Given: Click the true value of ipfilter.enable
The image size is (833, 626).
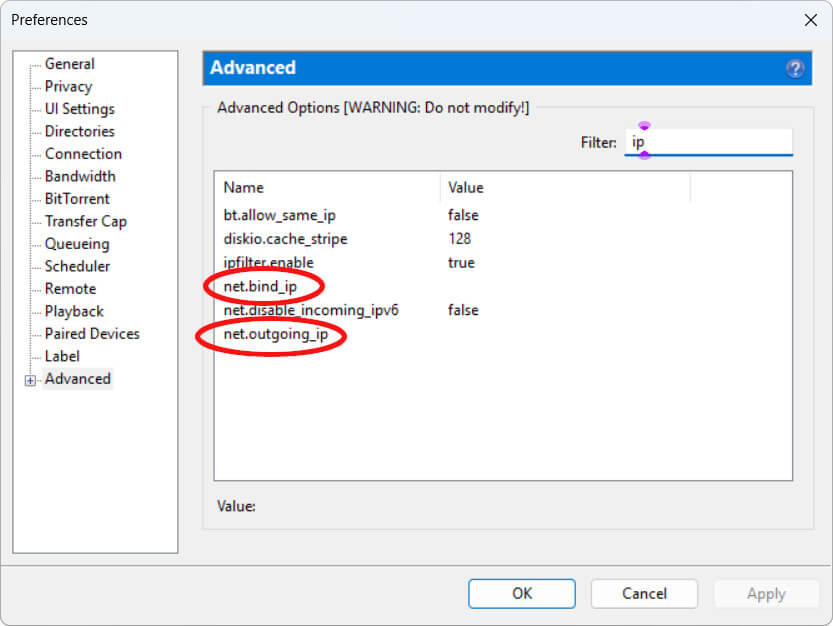Looking at the screenshot, I should (x=461, y=263).
